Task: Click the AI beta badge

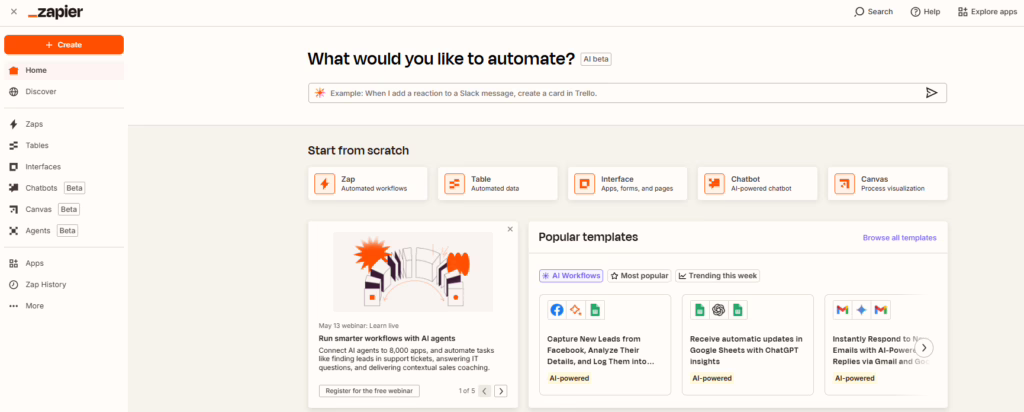Action: [596, 59]
